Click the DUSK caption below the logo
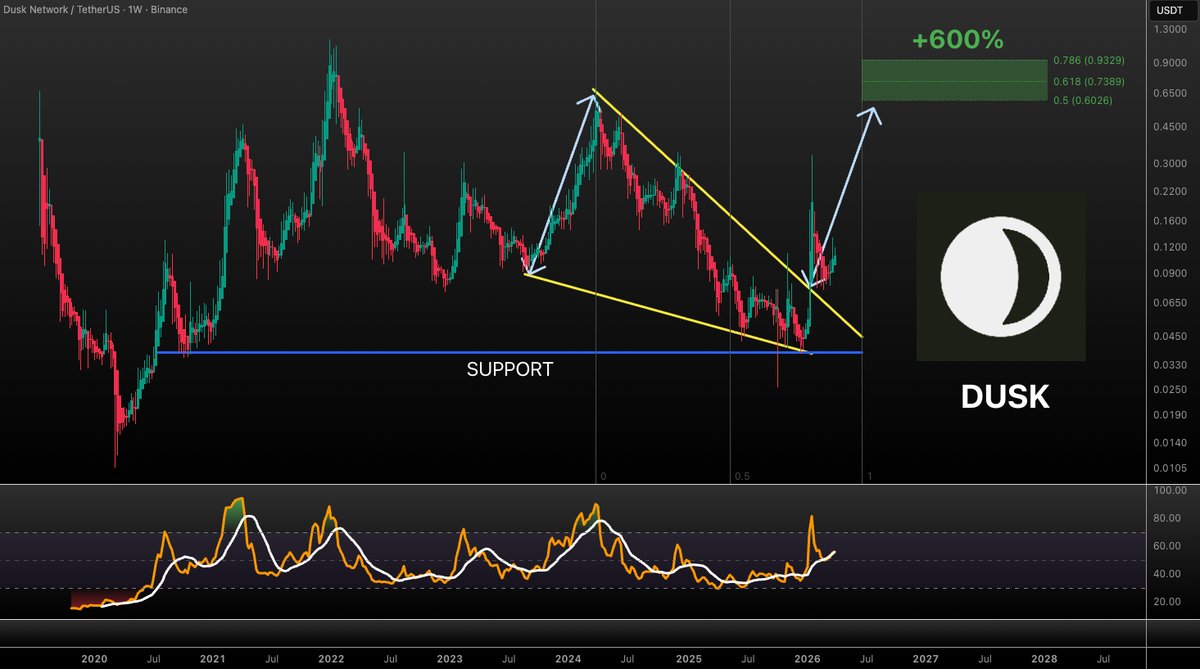This screenshot has width=1200, height=669. [x=1005, y=397]
